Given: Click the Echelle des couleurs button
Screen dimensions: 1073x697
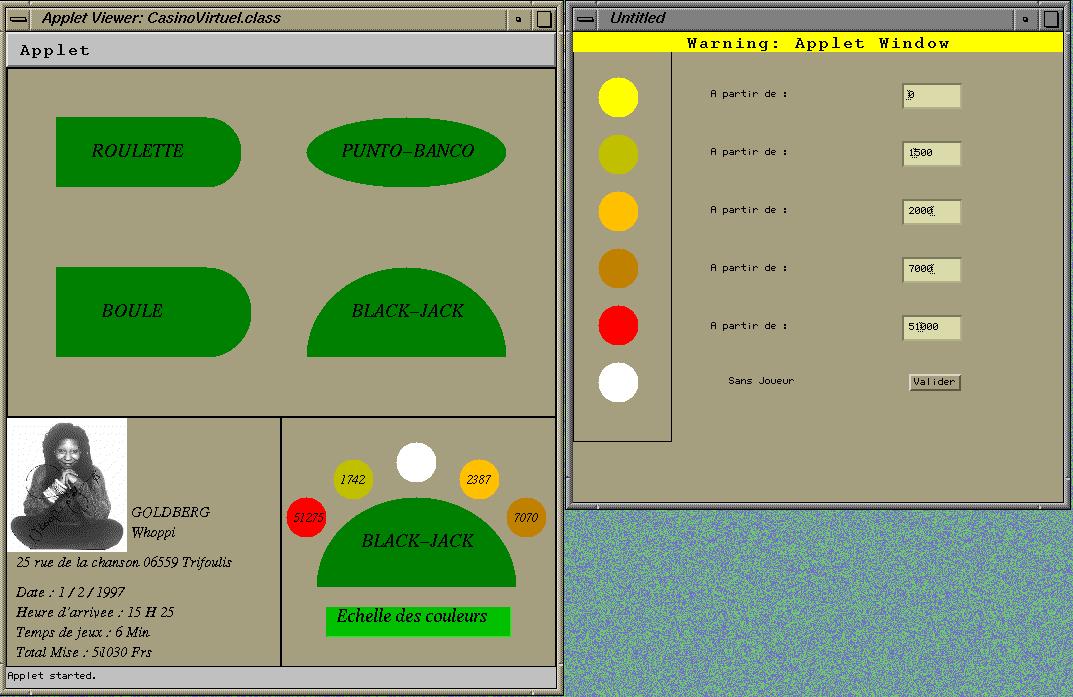Looking at the screenshot, I should point(417,620).
